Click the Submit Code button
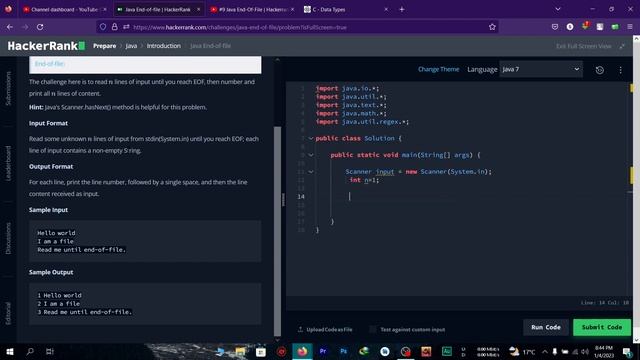This screenshot has height=360, width=640. (x=602, y=327)
